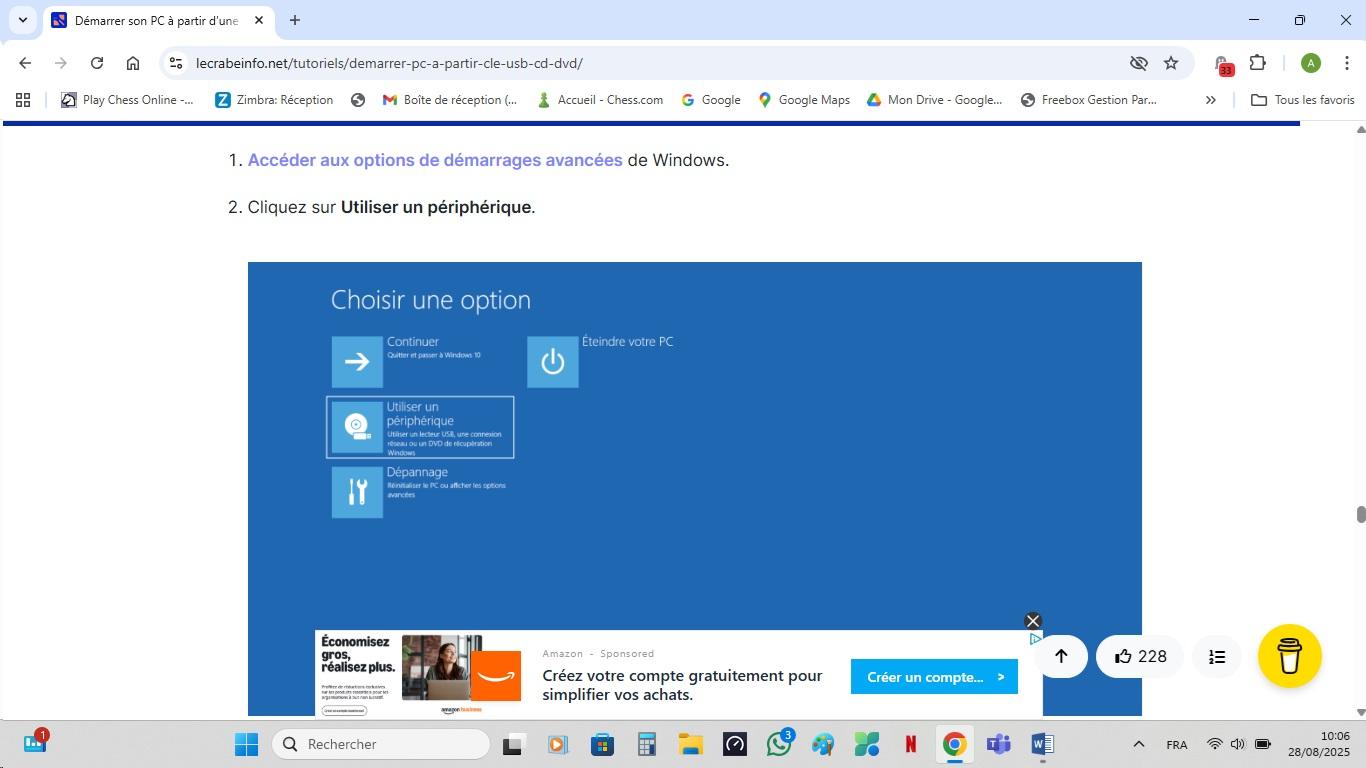Show hidden system tray icons
This screenshot has height=768, width=1366.
click(1138, 744)
